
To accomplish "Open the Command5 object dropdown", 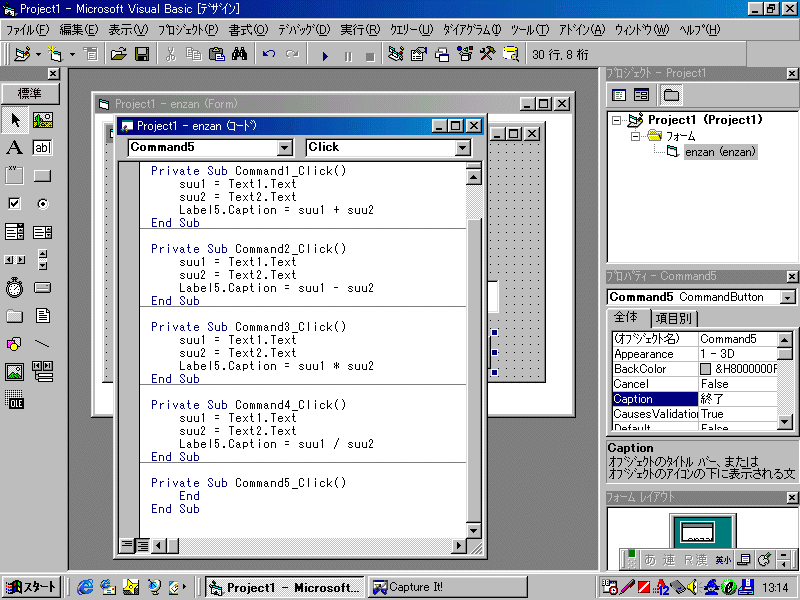I will pos(285,148).
